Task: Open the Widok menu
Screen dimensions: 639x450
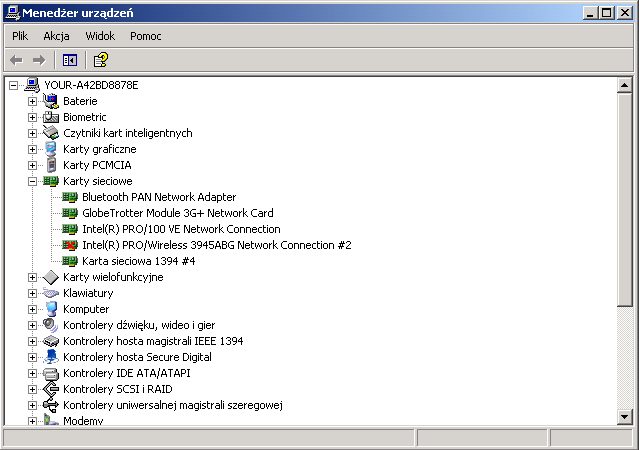Action: [x=100, y=36]
